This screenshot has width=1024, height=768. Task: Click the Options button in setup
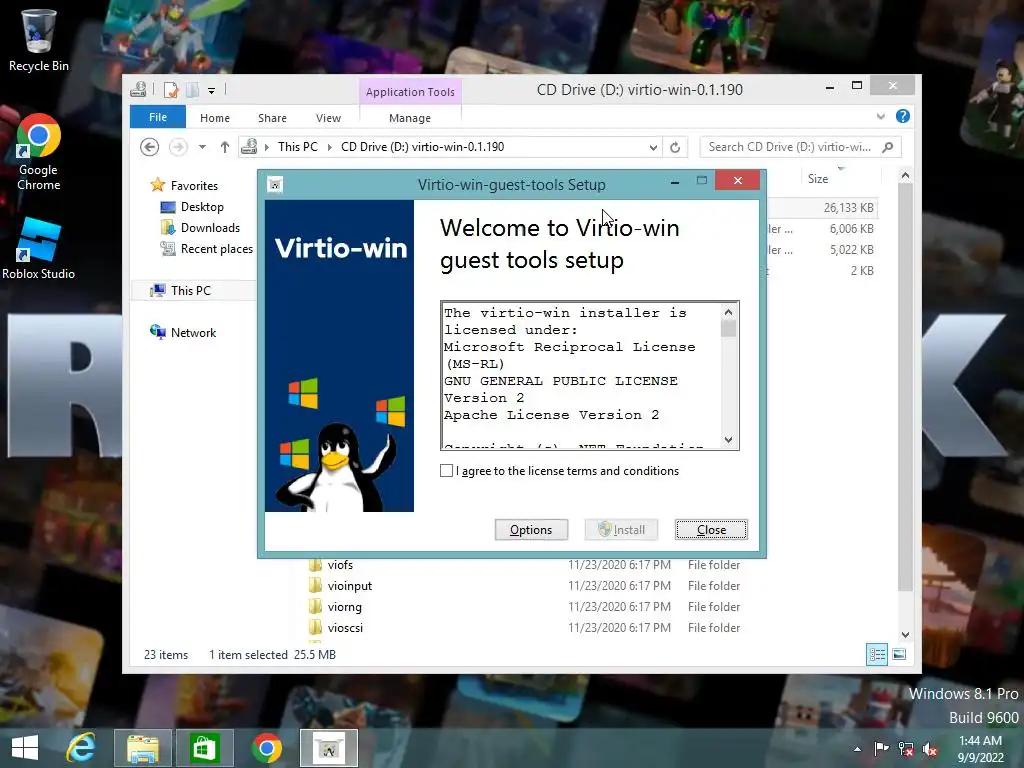pyautogui.click(x=531, y=530)
